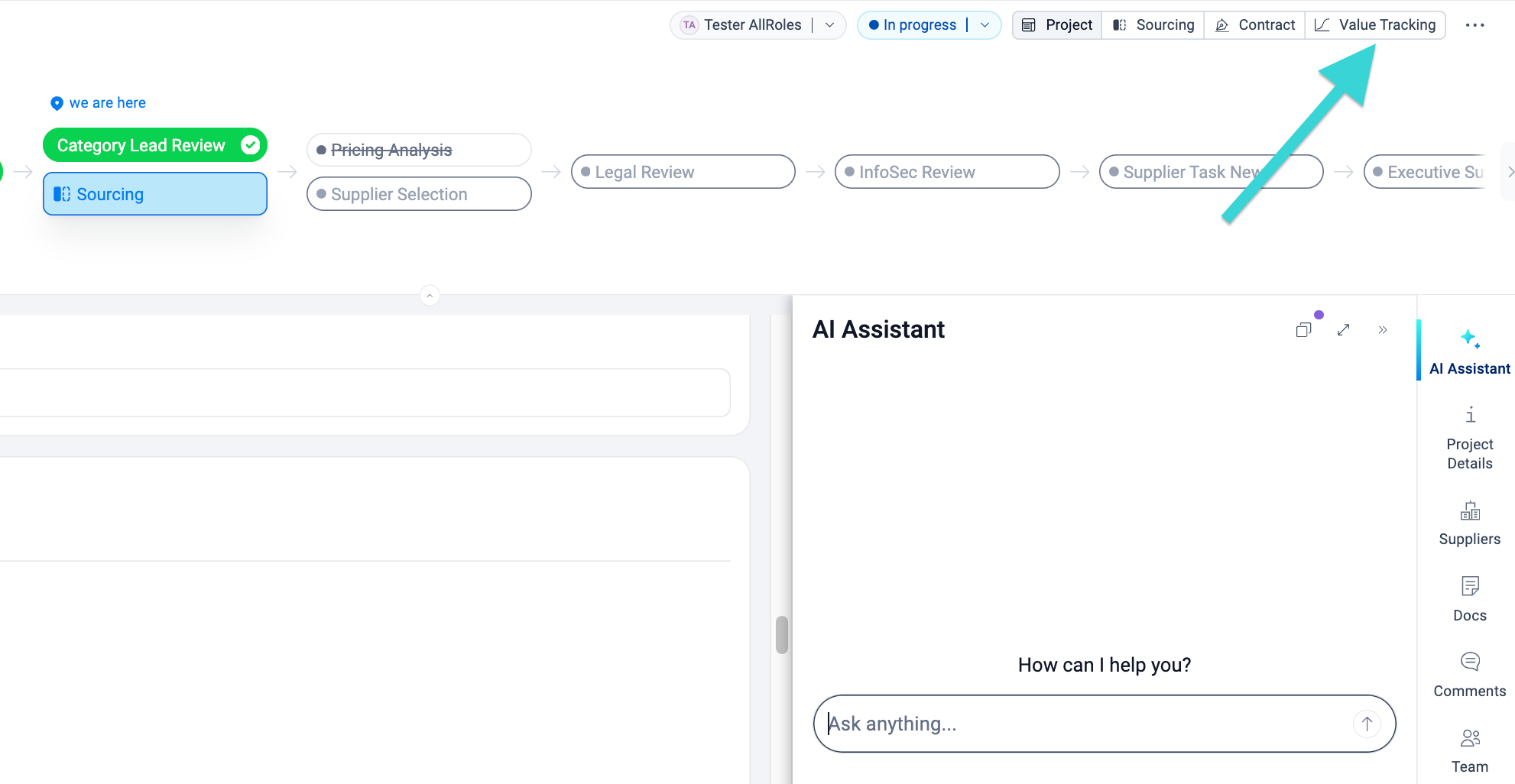Select the Sourcing step under Category Lead Review

tap(155, 194)
